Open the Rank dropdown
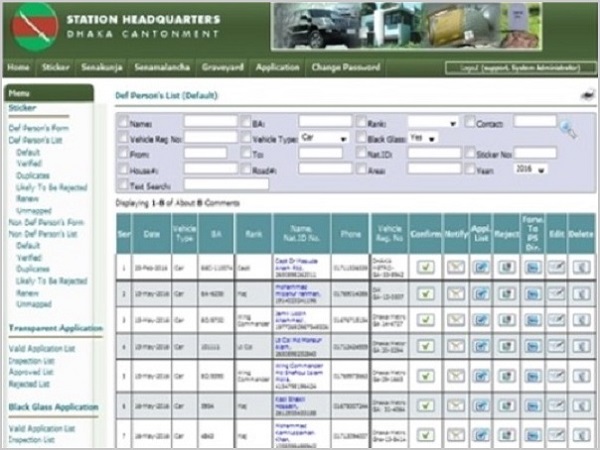The height and width of the screenshot is (450, 600). click(x=433, y=122)
